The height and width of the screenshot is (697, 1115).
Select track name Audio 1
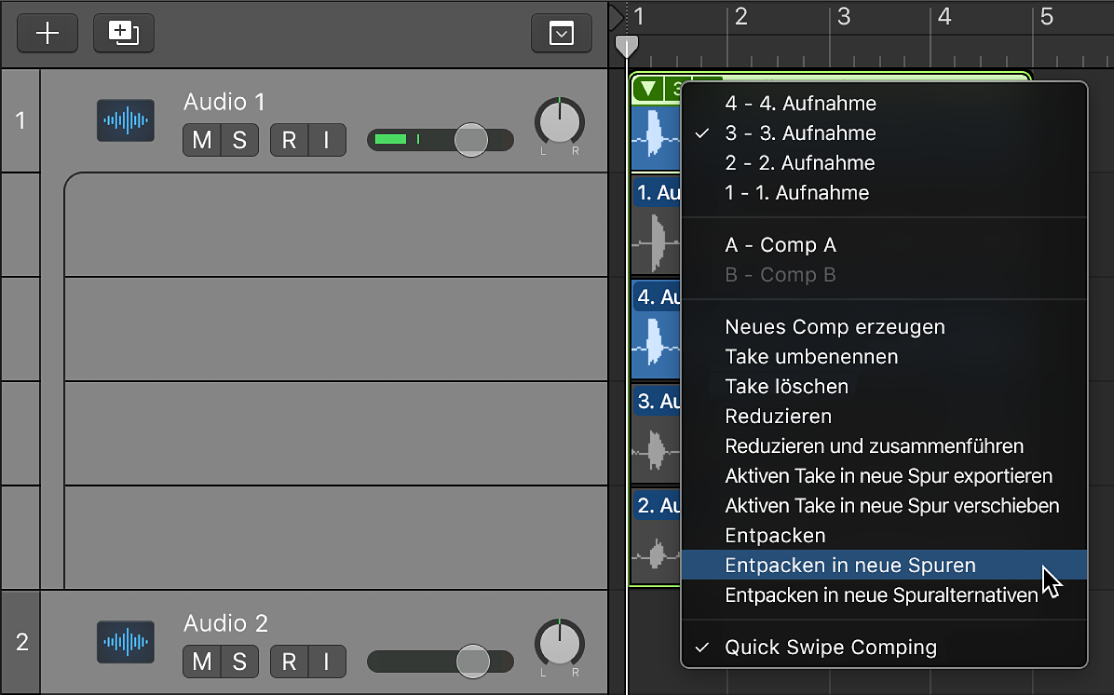click(224, 102)
